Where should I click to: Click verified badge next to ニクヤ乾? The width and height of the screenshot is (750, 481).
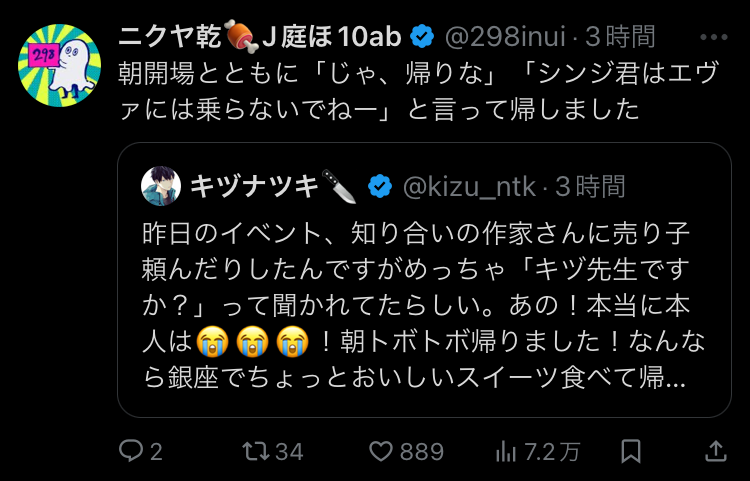pyautogui.click(x=422, y=38)
